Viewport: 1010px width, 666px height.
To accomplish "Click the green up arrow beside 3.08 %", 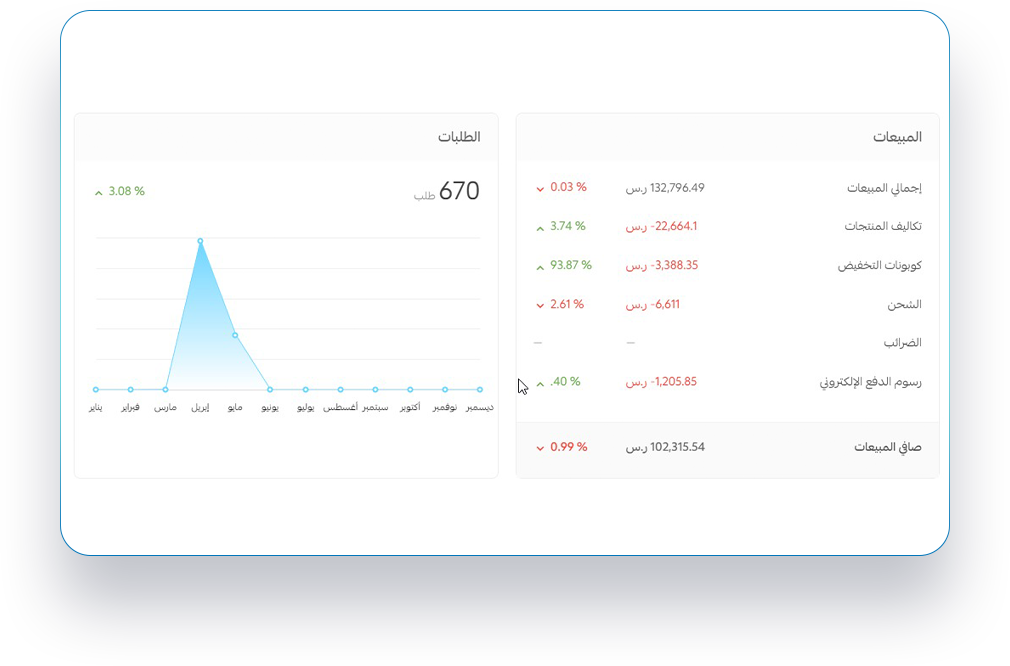I will [98, 192].
